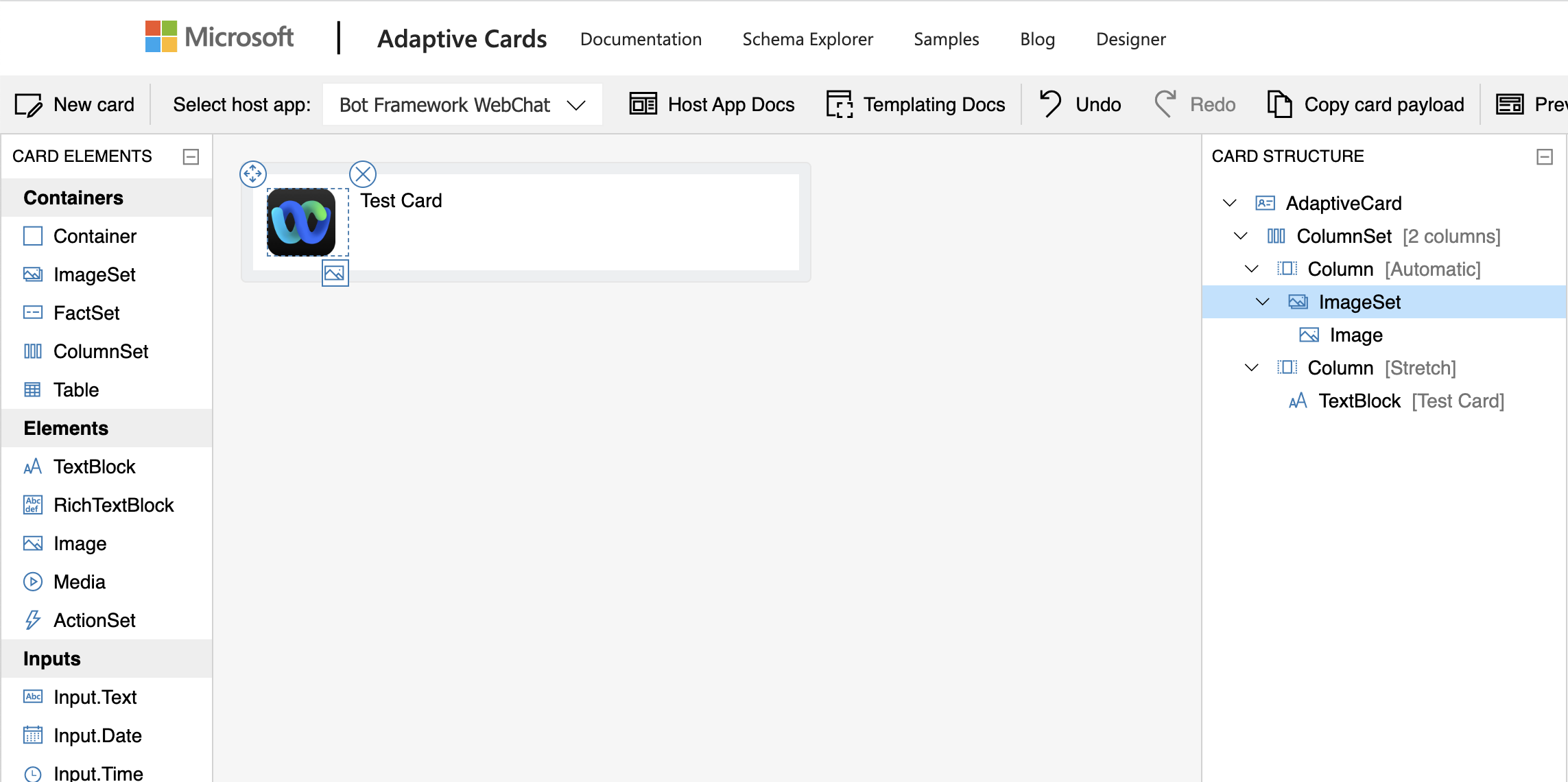Open the host app dropdown
Viewport: 1568px width, 782px height.
(x=462, y=104)
